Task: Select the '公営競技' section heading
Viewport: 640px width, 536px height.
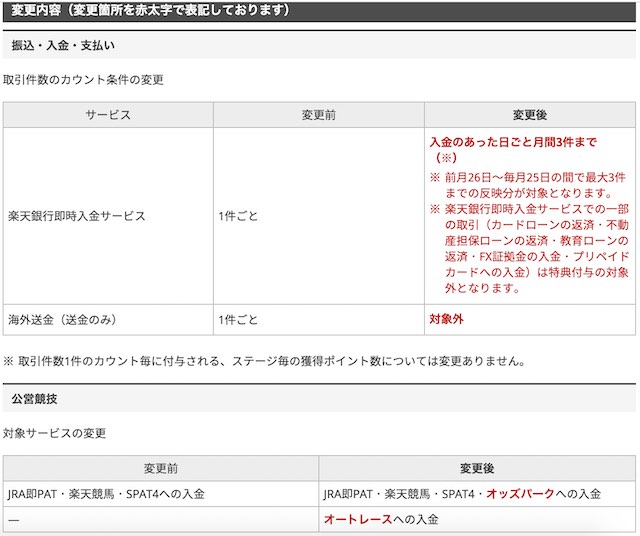Action: click(x=34, y=399)
